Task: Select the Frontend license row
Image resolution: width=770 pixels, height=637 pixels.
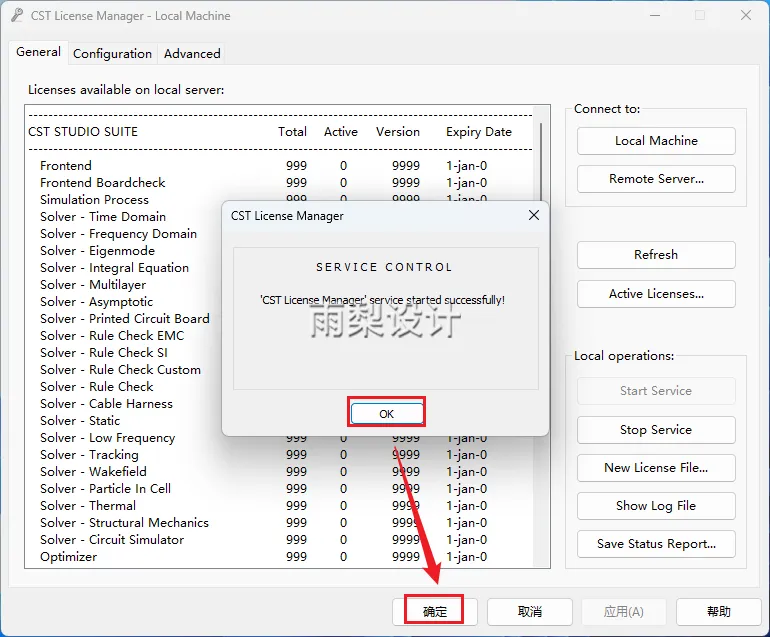Action: click(x=263, y=166)
